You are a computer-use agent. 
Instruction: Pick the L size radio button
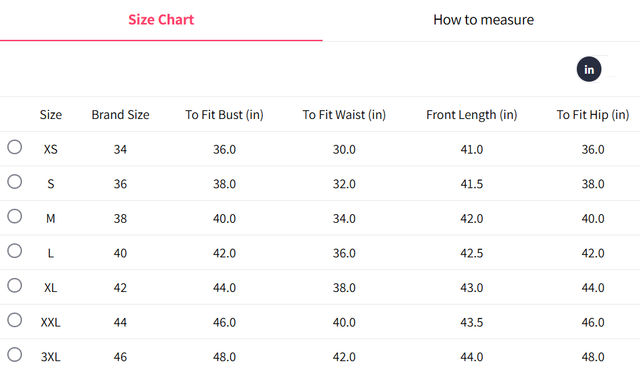(15, 251)
